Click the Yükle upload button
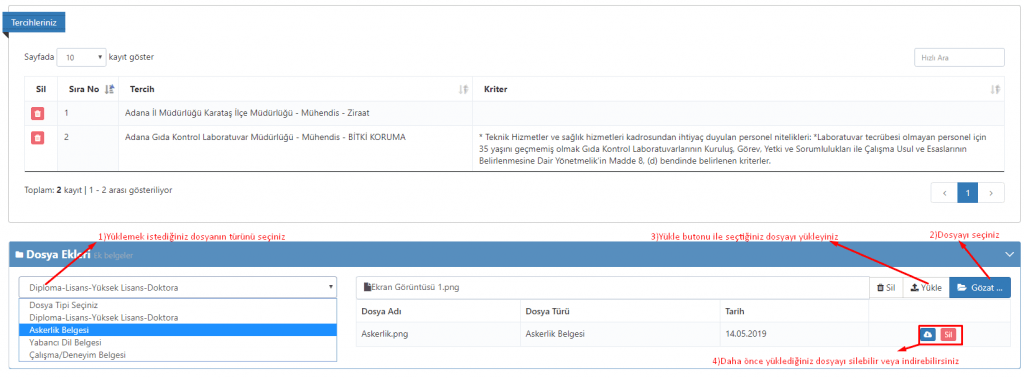Viewport: 1024px width, 379px height. coord(926,288)
